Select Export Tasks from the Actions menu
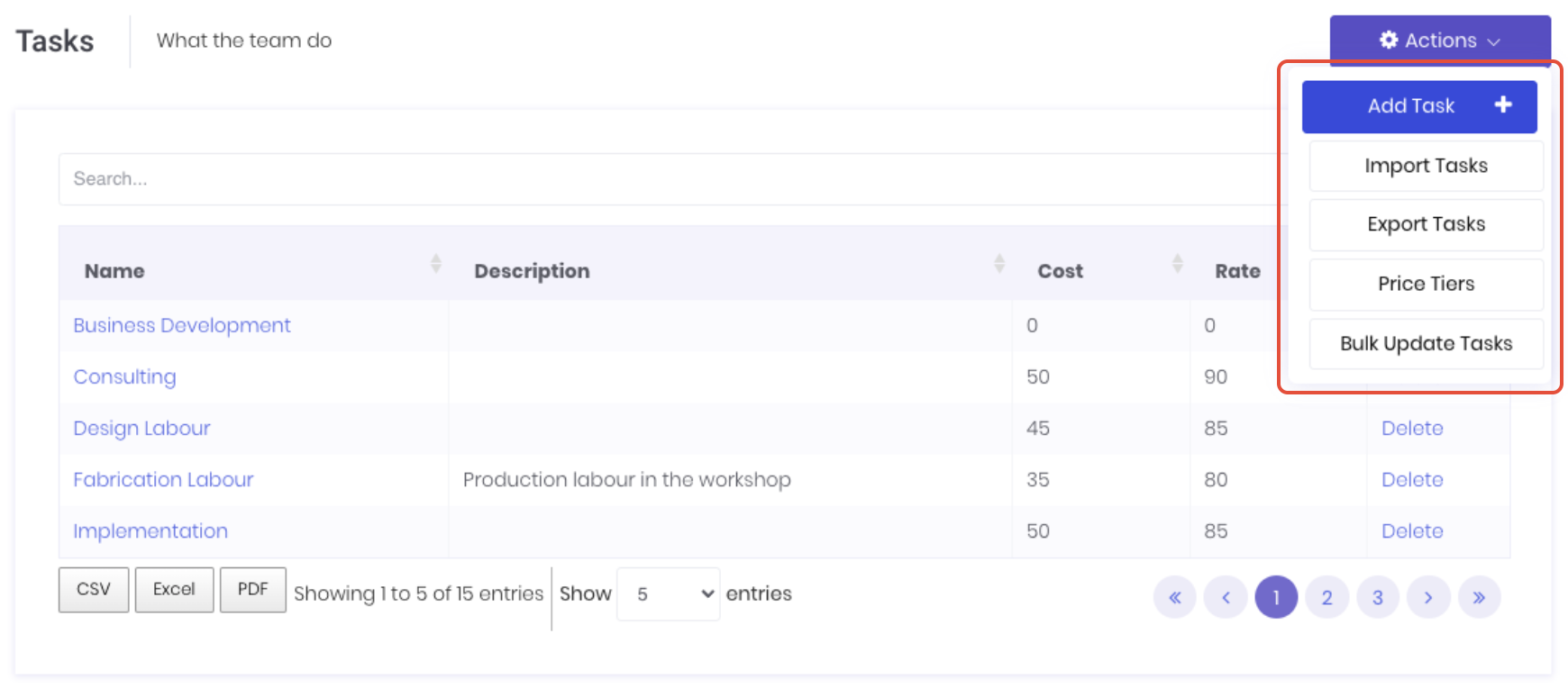Viewport: 1568px width, 688px height. click(x=1426, y=224)
